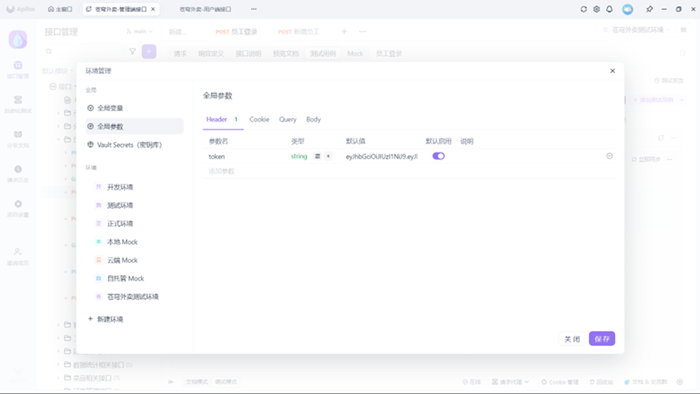The height and width of the screenshot is (394, 700).
Task: Switch to the Query tab
Action: coord(288,120)
